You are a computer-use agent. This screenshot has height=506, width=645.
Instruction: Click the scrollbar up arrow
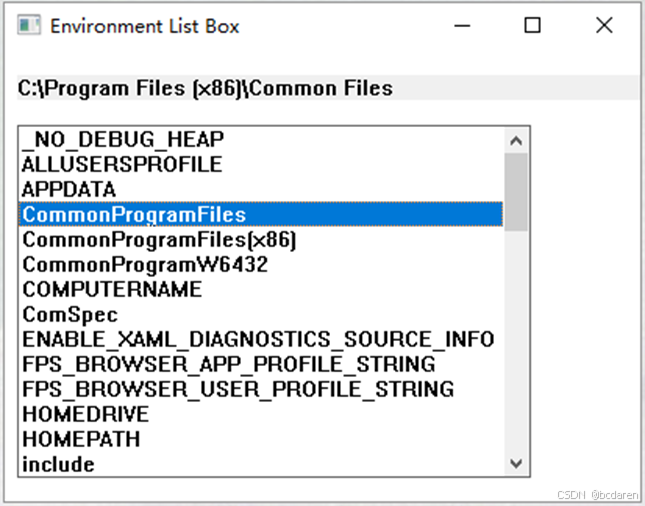tap(516, 141)
